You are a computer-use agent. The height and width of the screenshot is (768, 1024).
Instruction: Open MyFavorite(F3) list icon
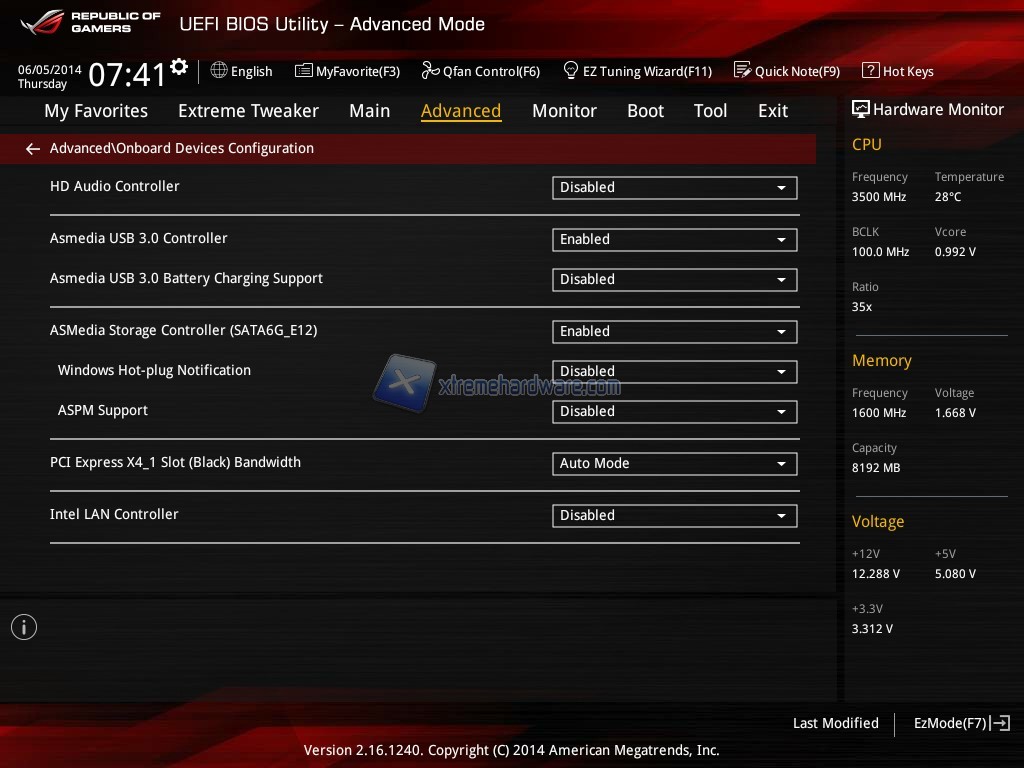pos(304,71)
